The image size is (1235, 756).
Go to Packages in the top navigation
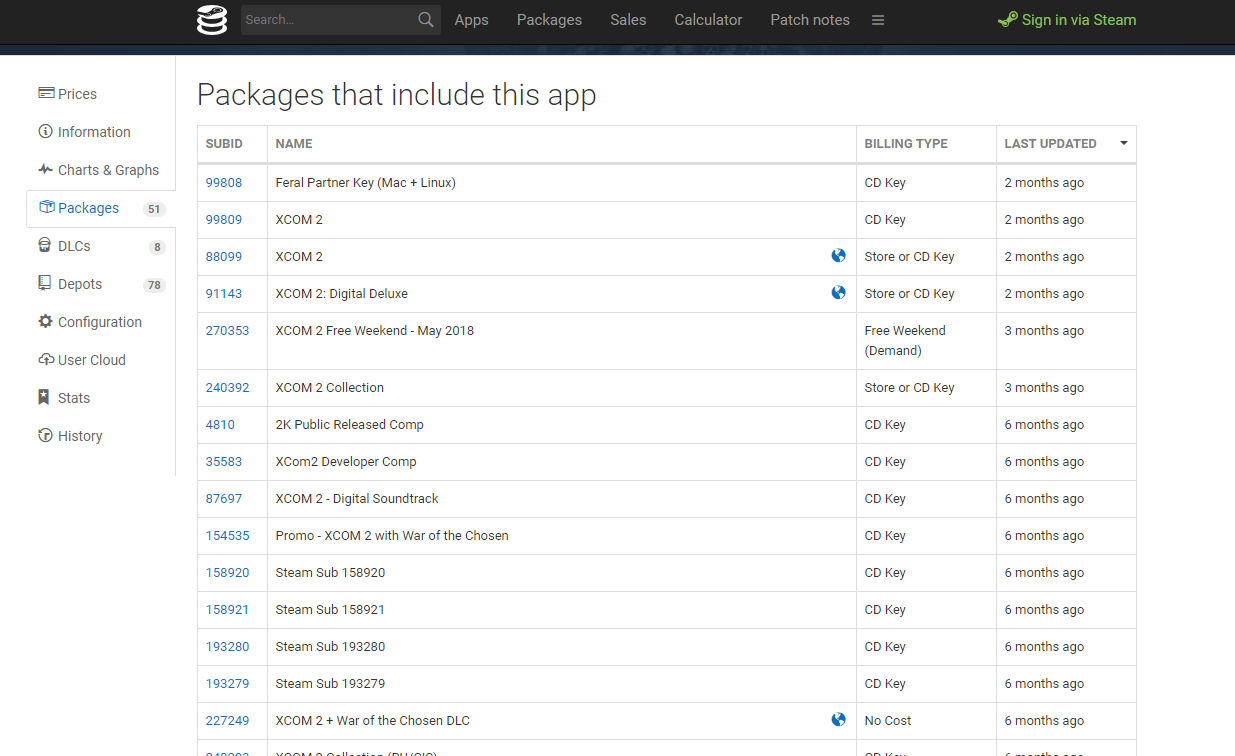click(x=549, y=20)
